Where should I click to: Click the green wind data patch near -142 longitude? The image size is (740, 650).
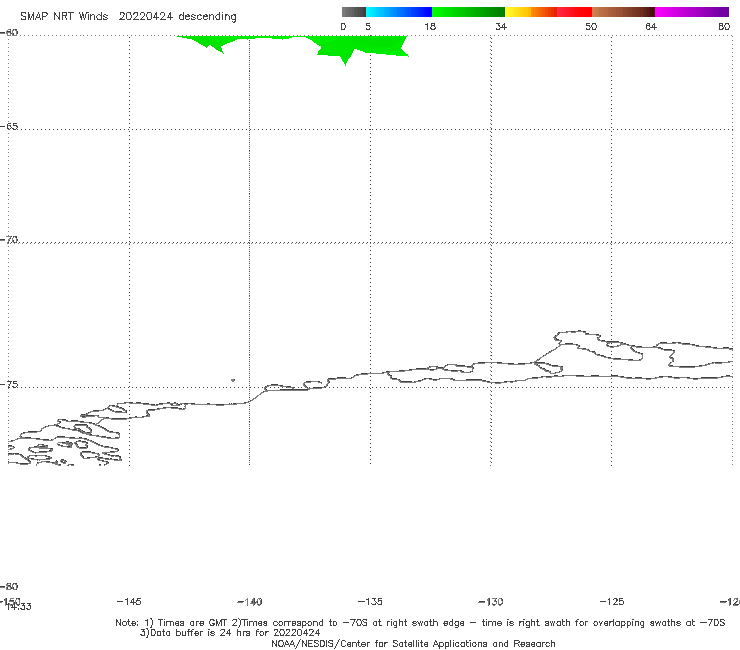[212, 42]
